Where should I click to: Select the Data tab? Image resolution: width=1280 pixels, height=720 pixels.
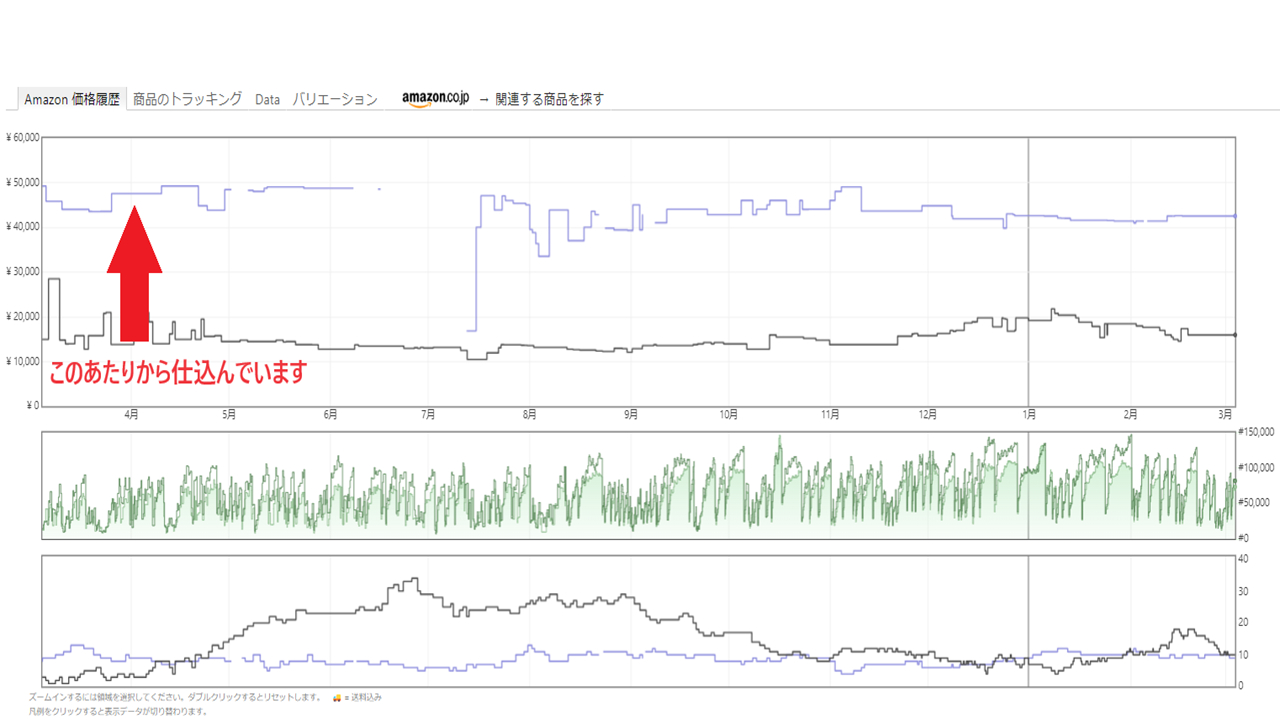point(267,99)
